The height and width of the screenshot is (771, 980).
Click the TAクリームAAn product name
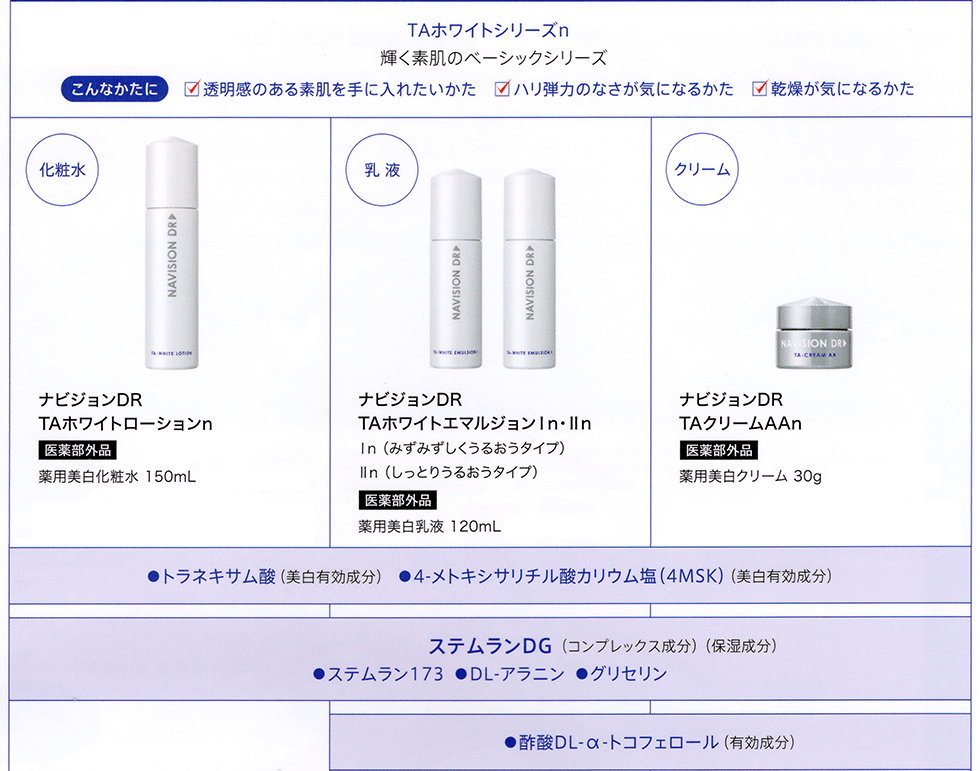click(741, 424)
